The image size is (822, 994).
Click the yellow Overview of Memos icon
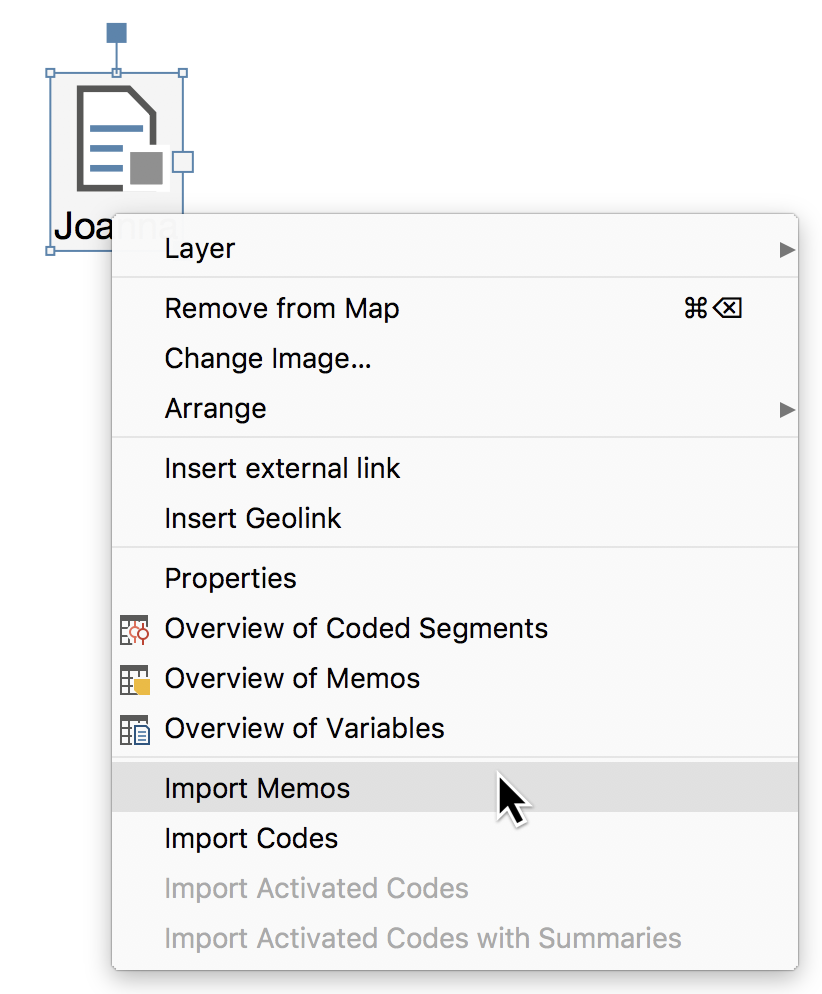133,678
